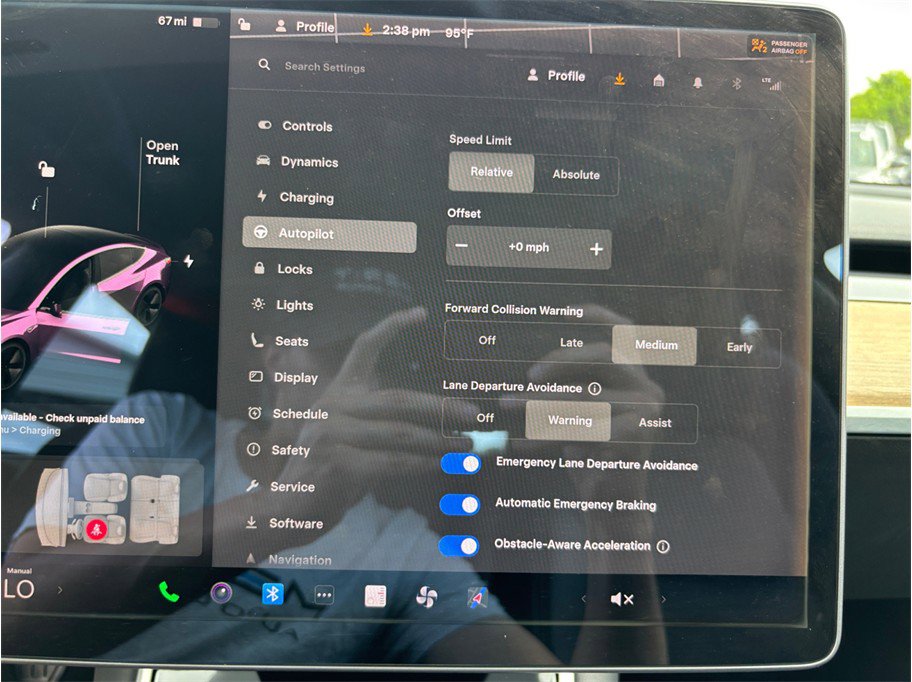Tap the download arrow beside the clock

tap(367, 29)
